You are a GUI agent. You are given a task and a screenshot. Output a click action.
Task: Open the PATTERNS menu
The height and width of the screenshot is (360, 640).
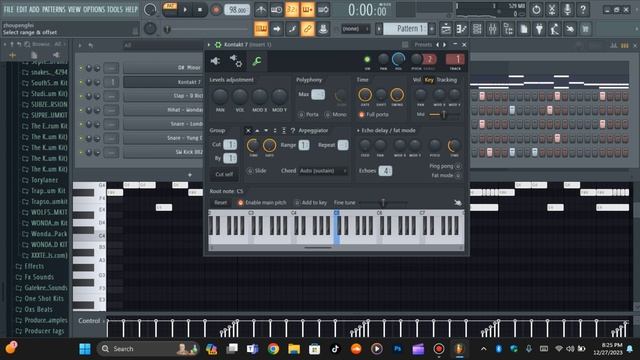click(53, 9)
